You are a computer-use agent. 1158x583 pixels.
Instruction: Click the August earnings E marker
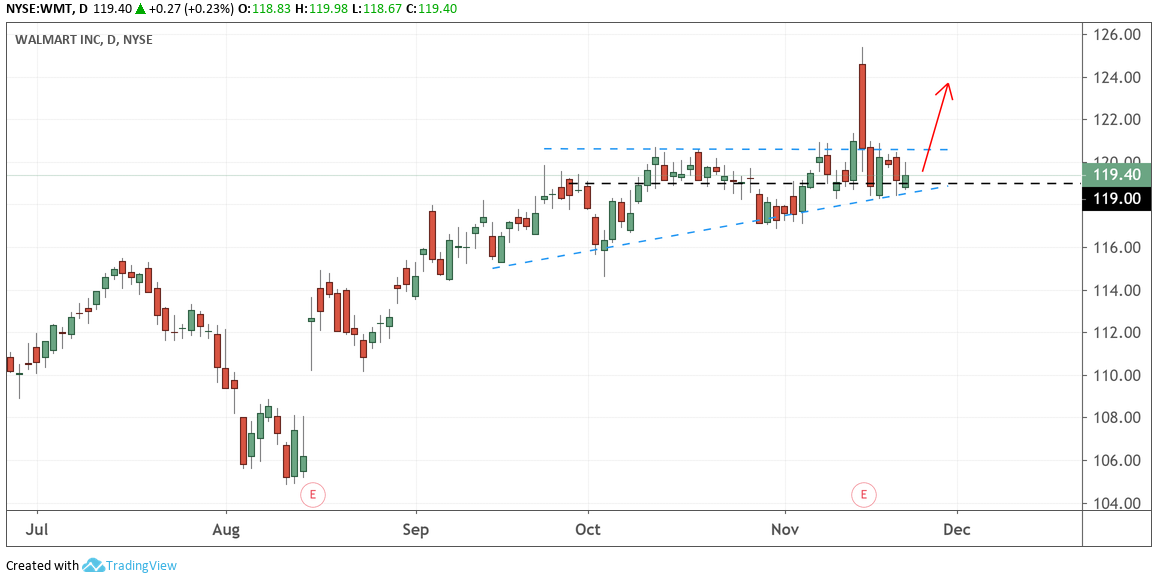314,493
